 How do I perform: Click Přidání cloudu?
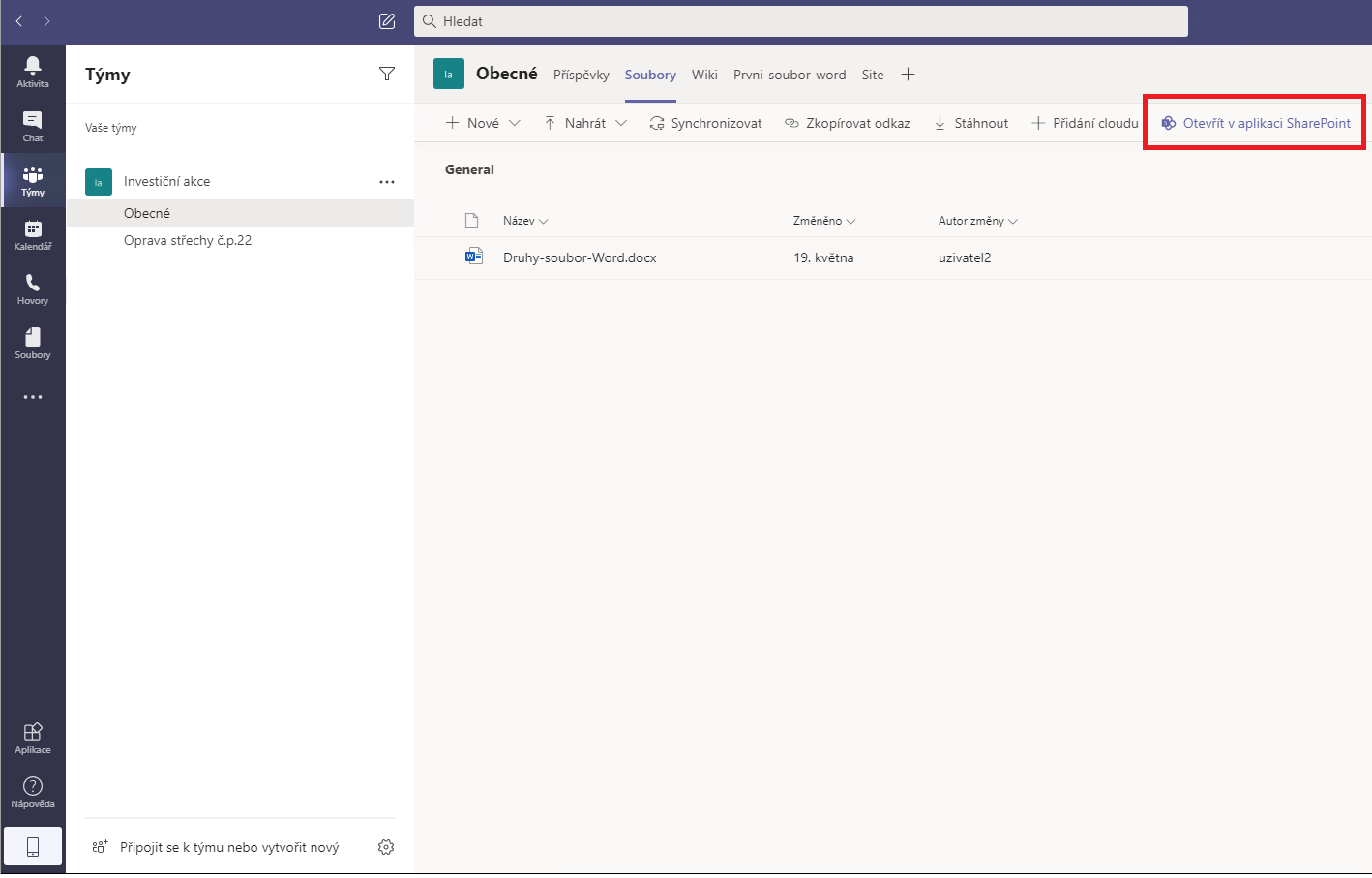(x=1085, y=123)
